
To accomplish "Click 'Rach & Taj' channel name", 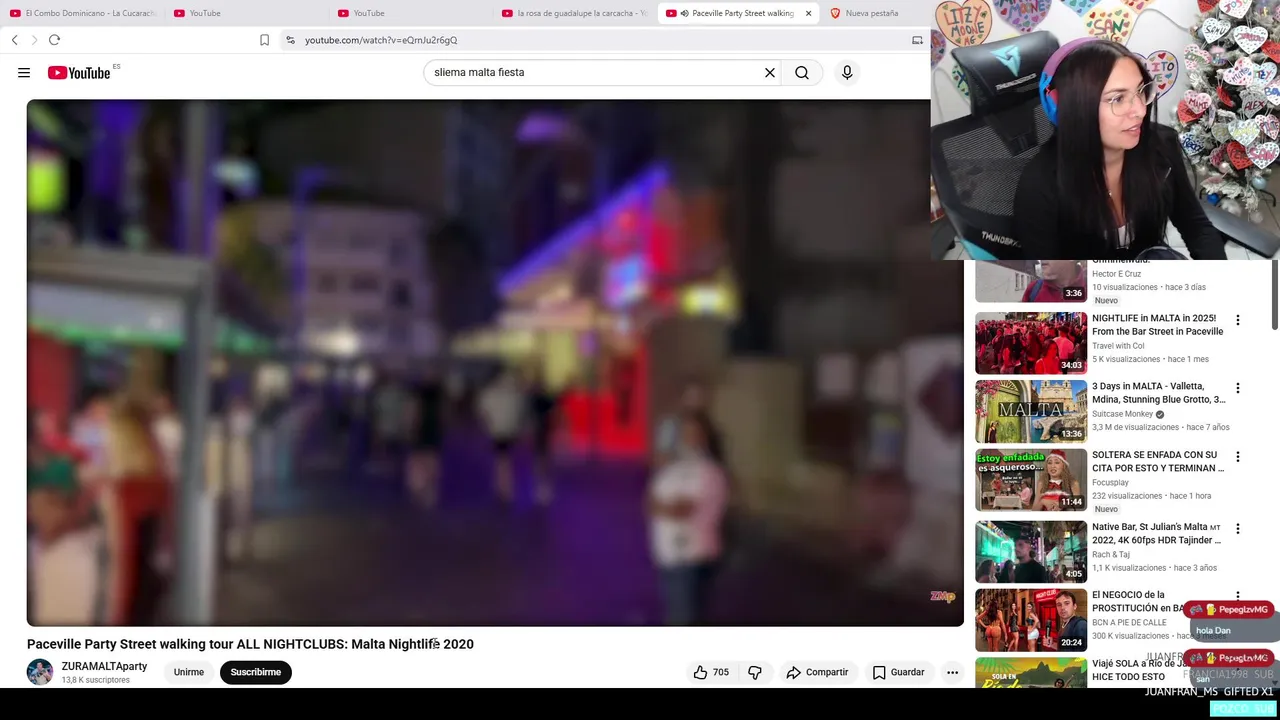I will [1112, 554].
